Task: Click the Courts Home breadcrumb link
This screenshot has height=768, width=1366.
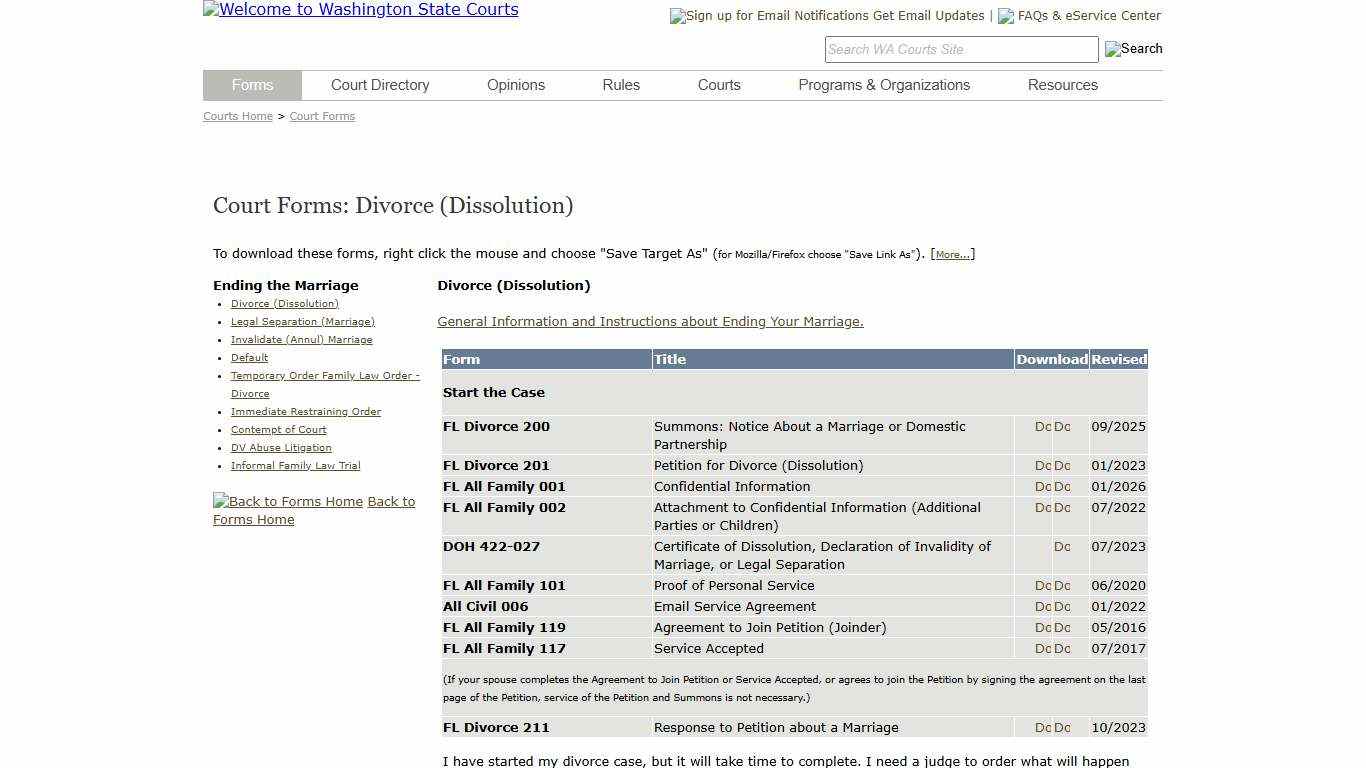Action: pos(237,116)
